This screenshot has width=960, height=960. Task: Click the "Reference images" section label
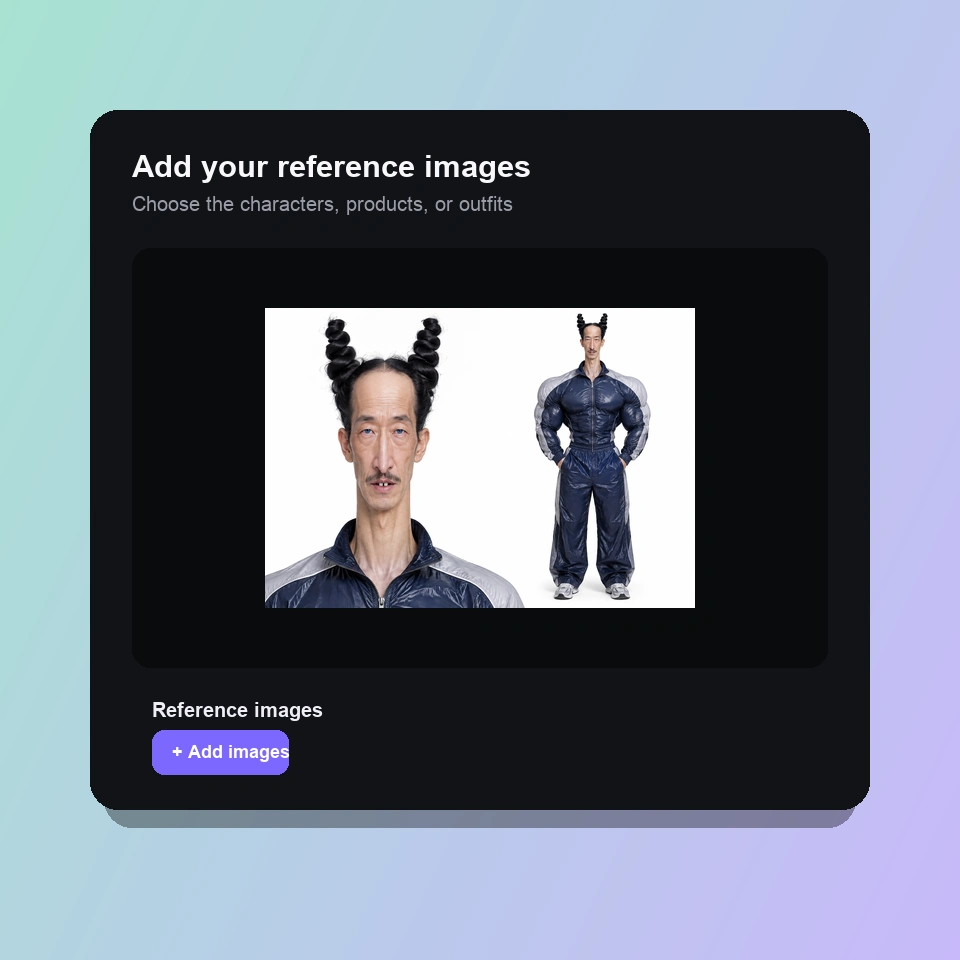coord(237,710)
